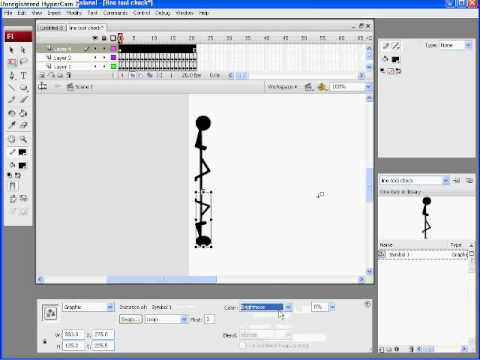The image size is (480, 360).
Task: Select the Line tool
Action: click(12, 88)
